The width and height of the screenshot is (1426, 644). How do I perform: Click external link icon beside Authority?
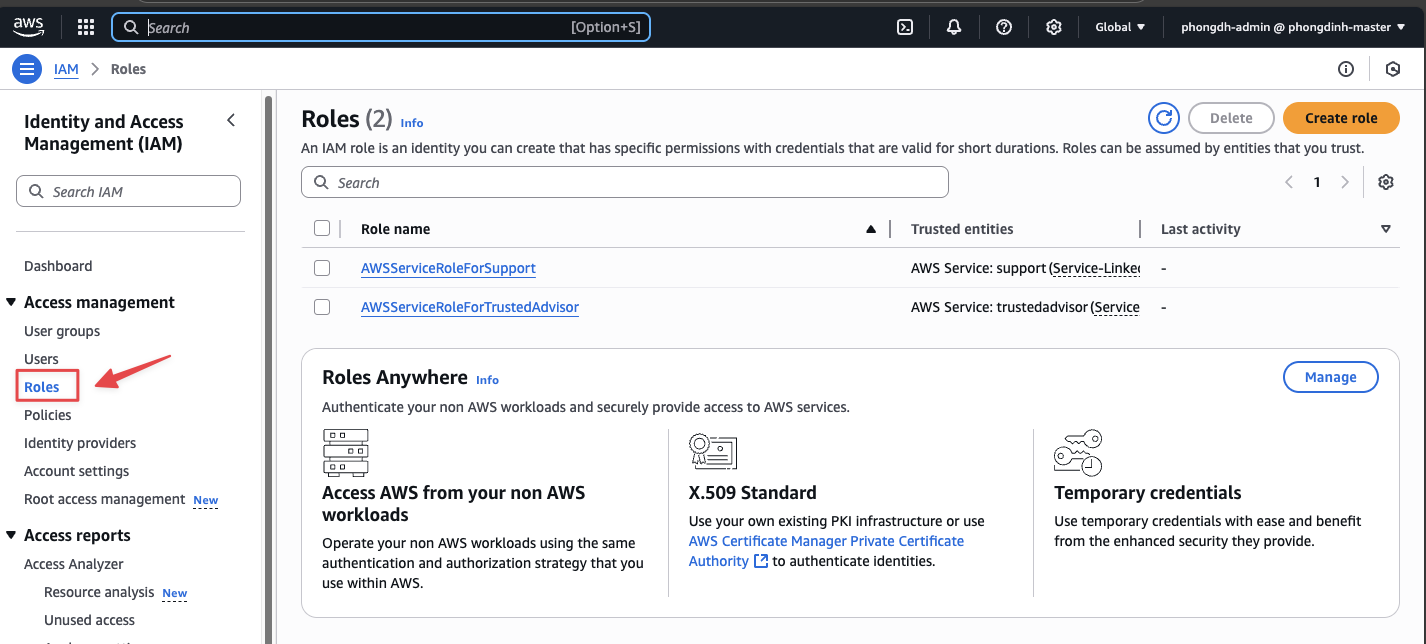click(x=761, y=561)
